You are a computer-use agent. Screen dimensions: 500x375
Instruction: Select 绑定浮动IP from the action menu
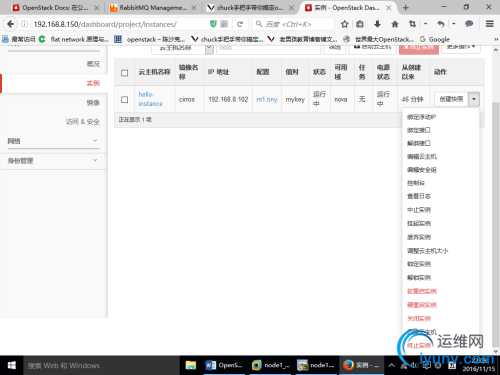[x=421, y=117]
